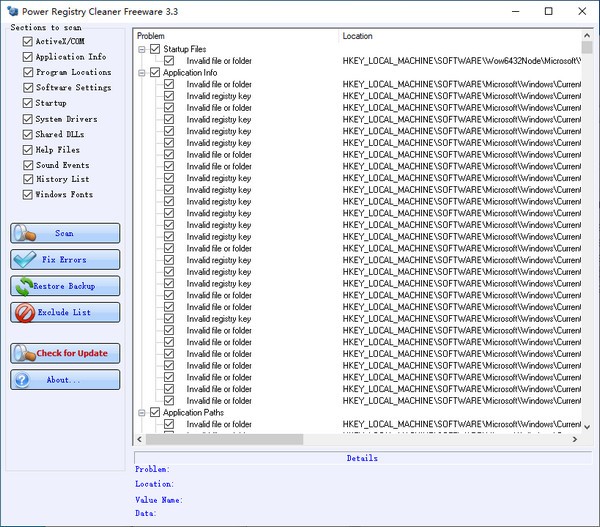The image size is (600, 527).
Task: Click the horizontal scrollbar thumb
Action: click(x=225, y=439)
